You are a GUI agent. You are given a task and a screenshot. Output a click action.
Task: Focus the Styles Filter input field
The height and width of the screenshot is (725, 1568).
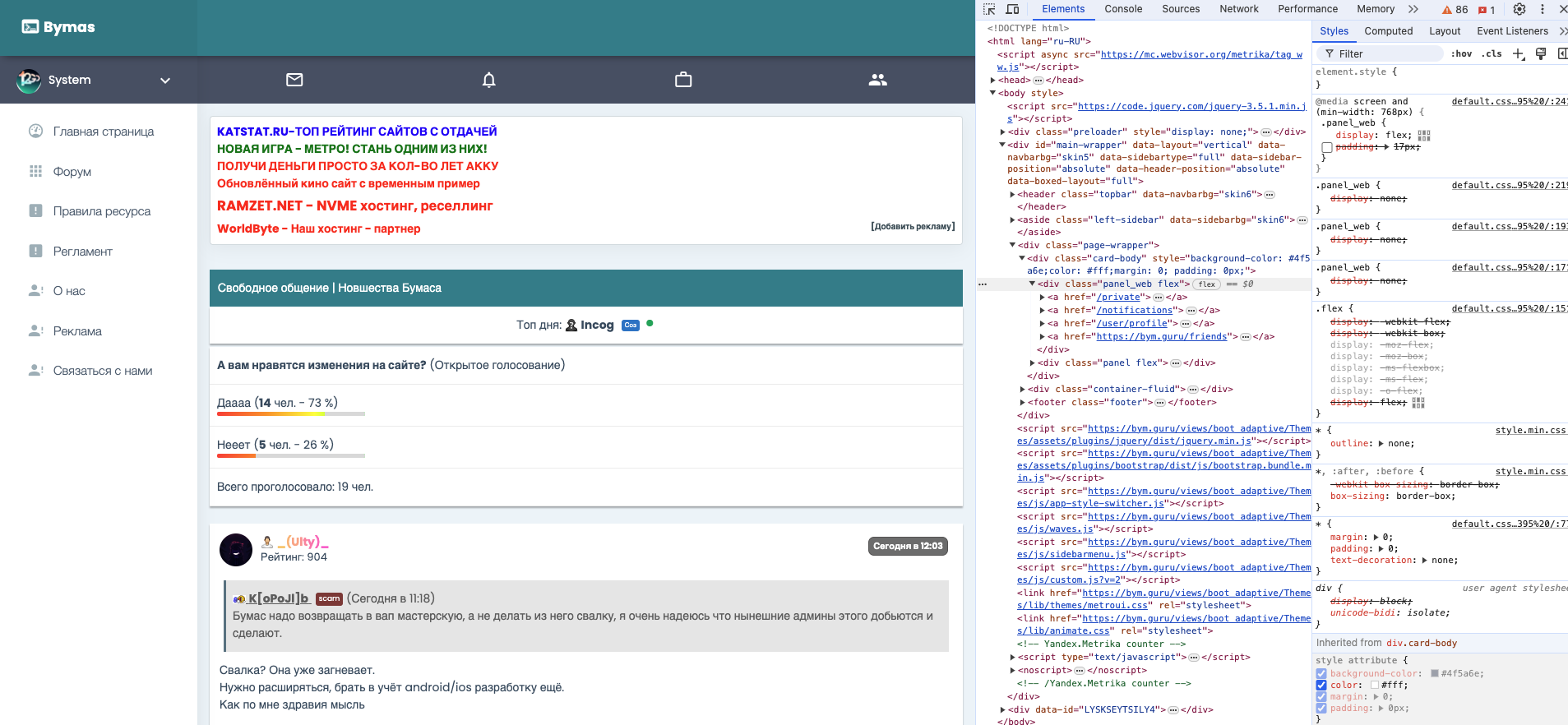click(1390, 53)
